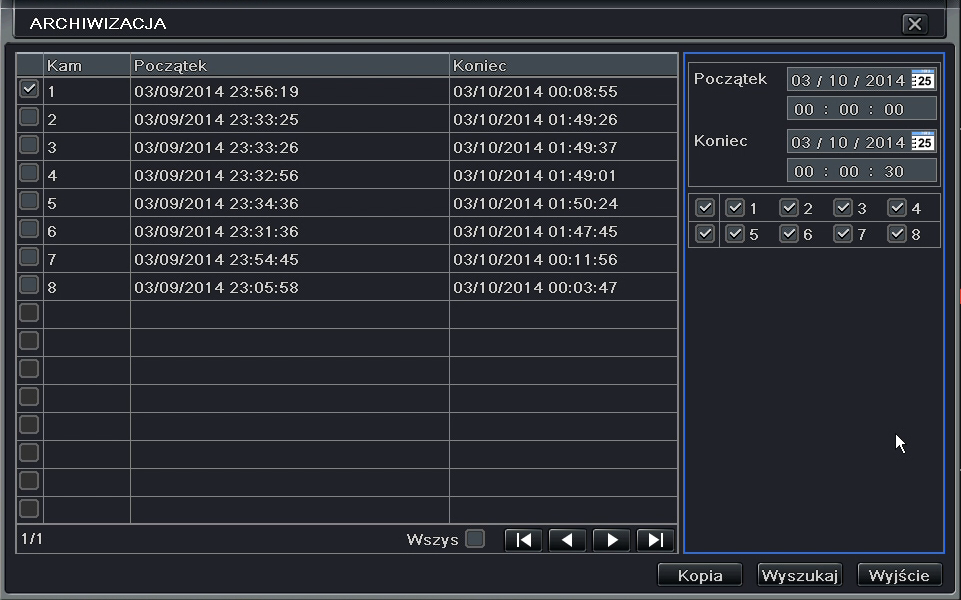The height and width of the screenshot is (600, 961).
Task: Toggle channel 7 filter checkbox
Action: [x=843, y=234]
